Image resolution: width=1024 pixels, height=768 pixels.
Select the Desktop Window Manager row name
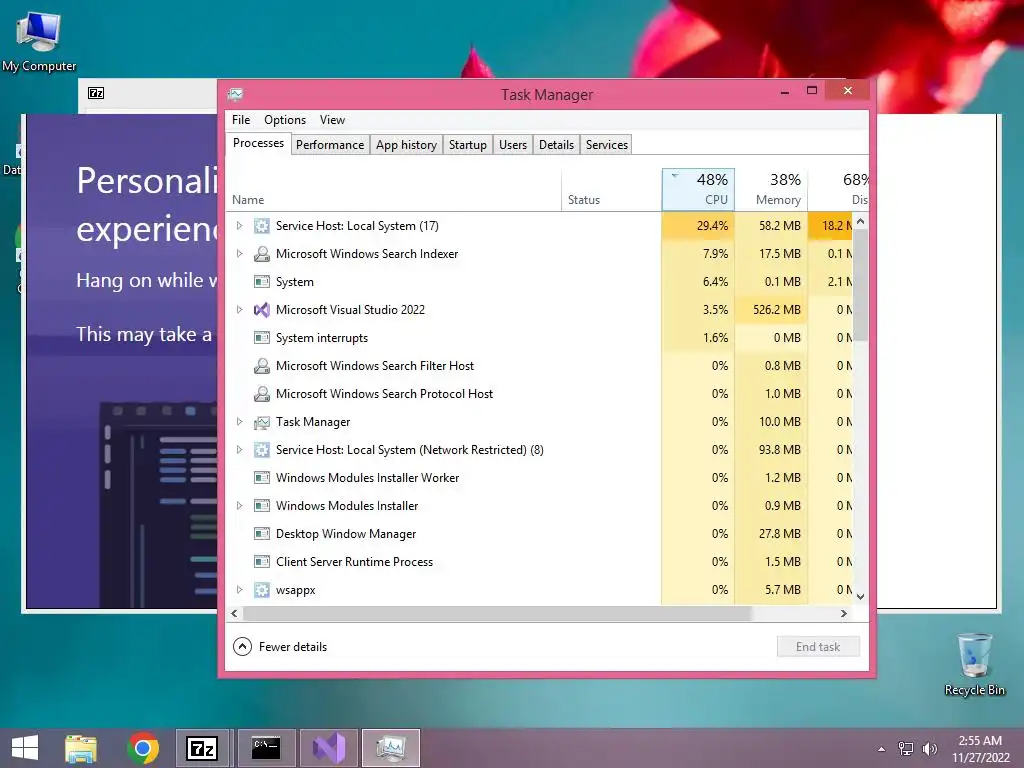(345, 534)
